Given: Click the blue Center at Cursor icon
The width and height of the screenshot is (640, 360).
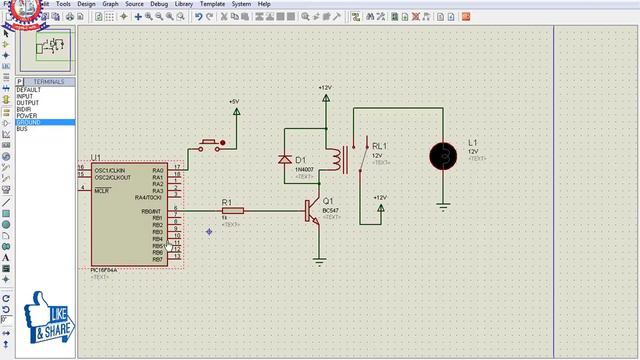Looking at the screenshot, I should (x=138, y=17).
